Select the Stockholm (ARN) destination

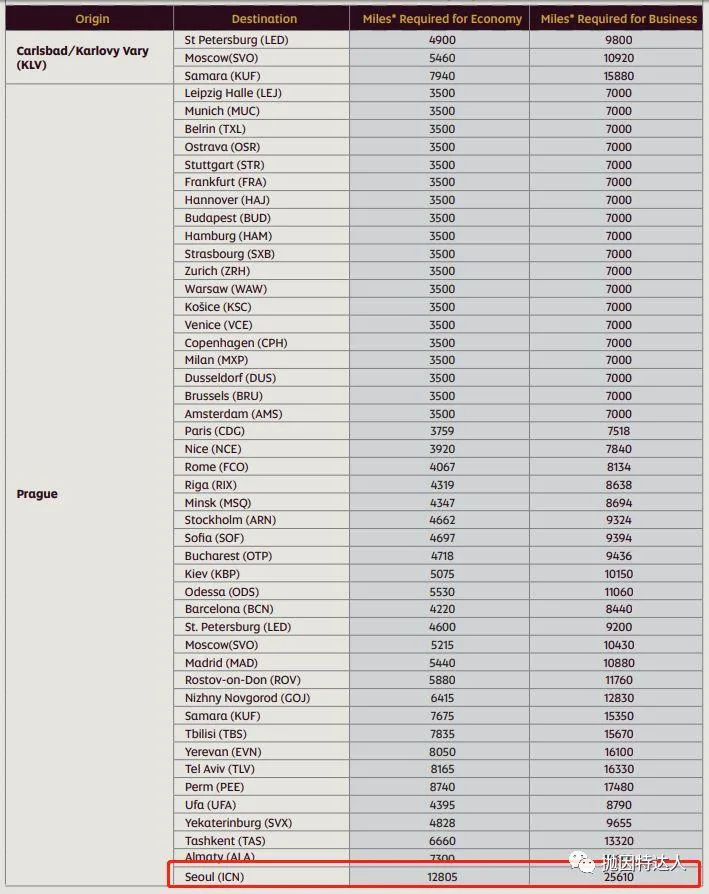pyautogui.click(x=230, y=520)
